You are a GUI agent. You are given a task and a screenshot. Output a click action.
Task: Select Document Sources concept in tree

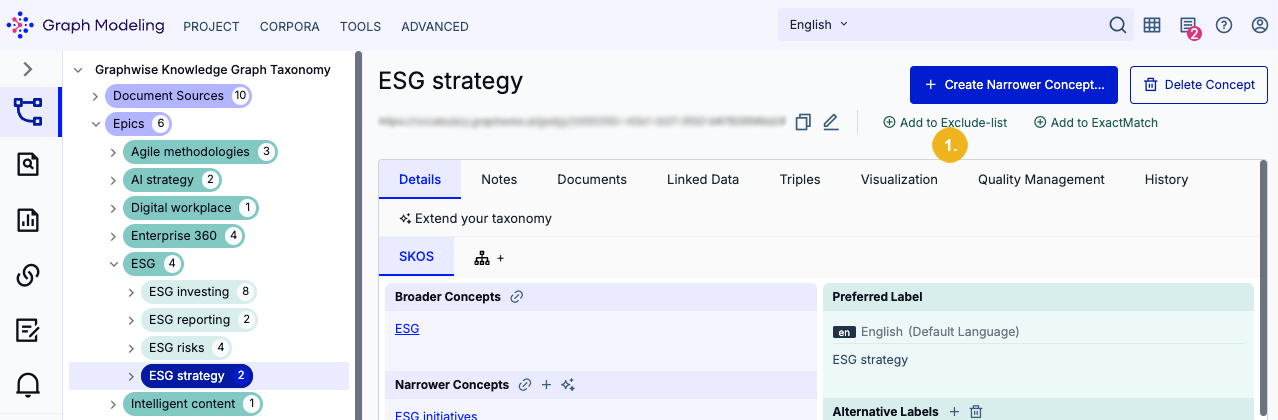[x=178, y=96]
